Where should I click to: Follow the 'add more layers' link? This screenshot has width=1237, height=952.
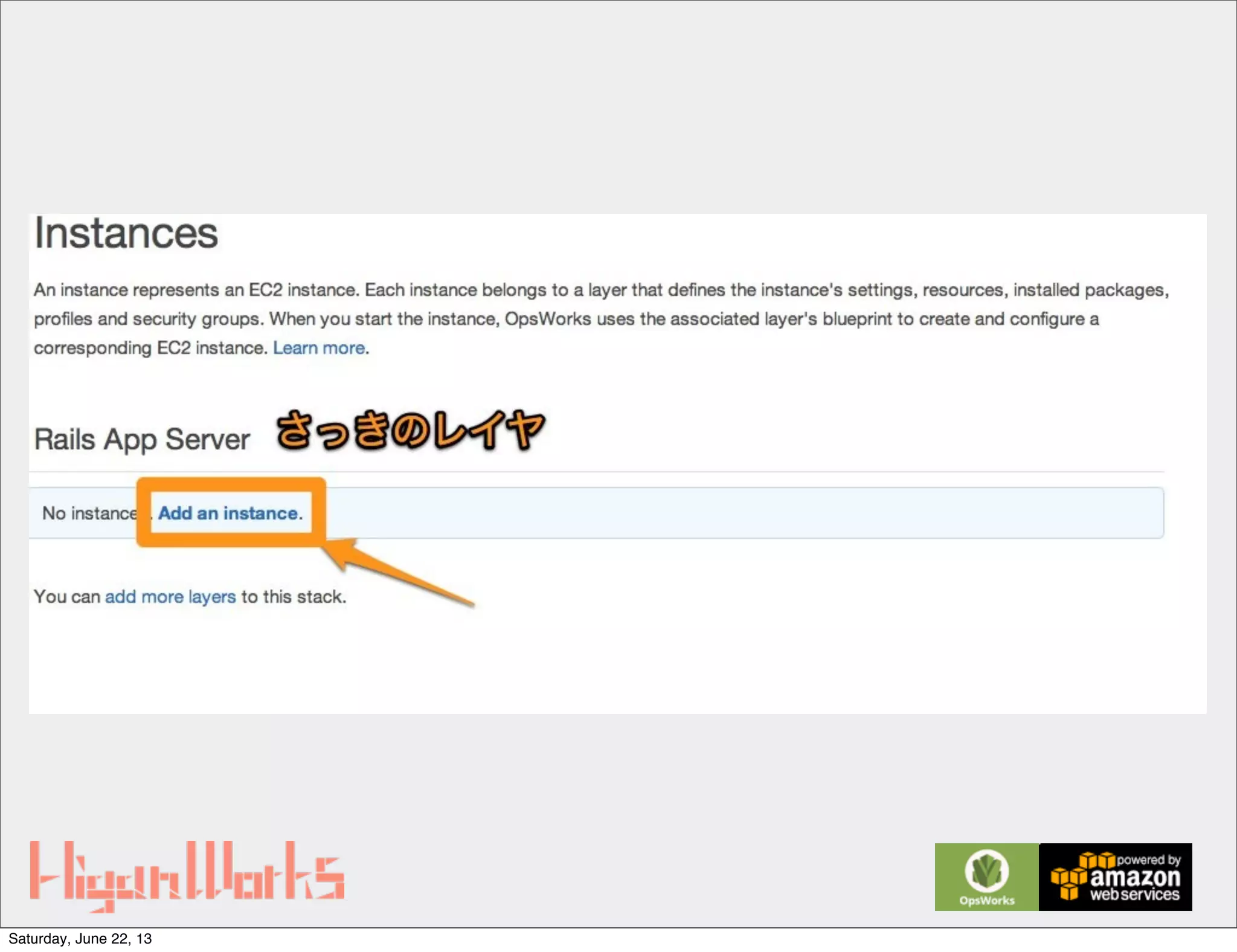(x=170, y=597)
